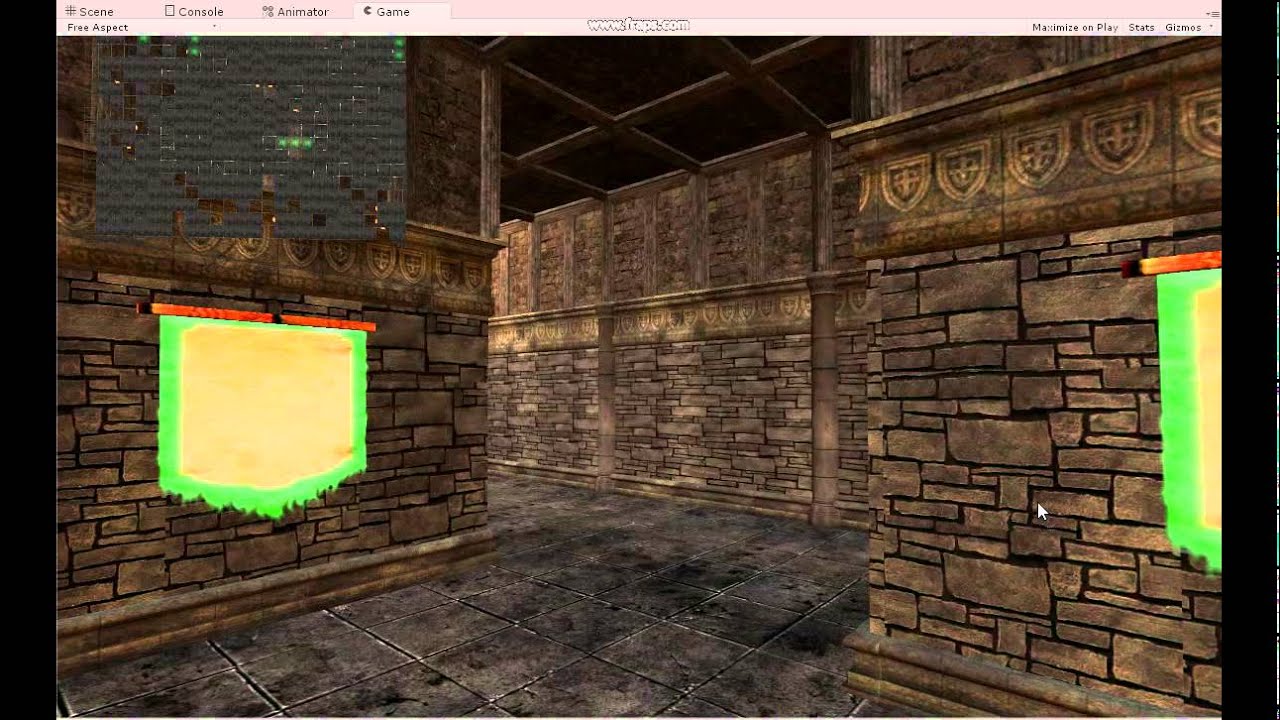Enable Maximize on Play
Viewport: 1280px width, 720px height.
click(x=1073, y=27)
